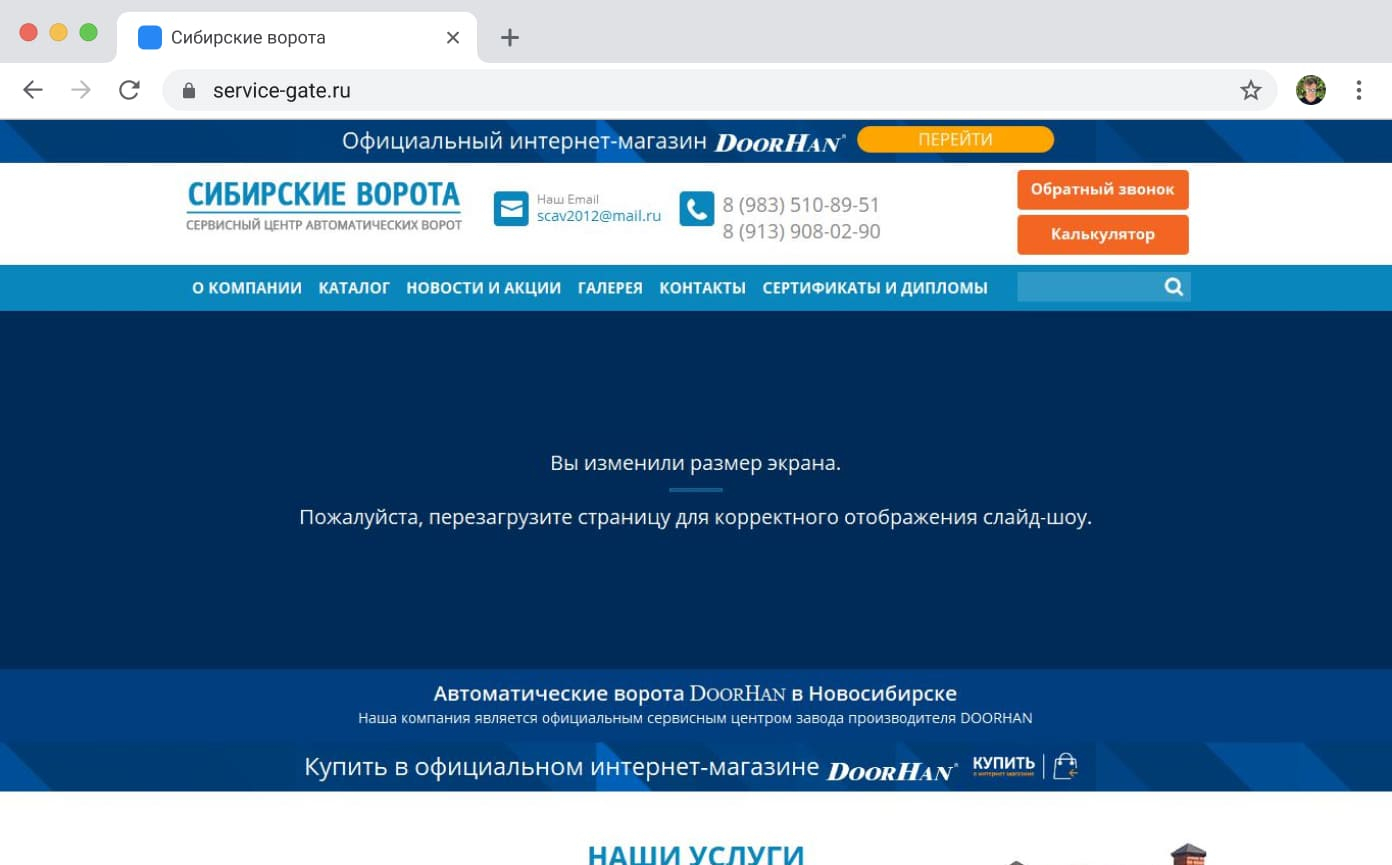
Task: Open a new tab with plus
Action: click(510, 38)
